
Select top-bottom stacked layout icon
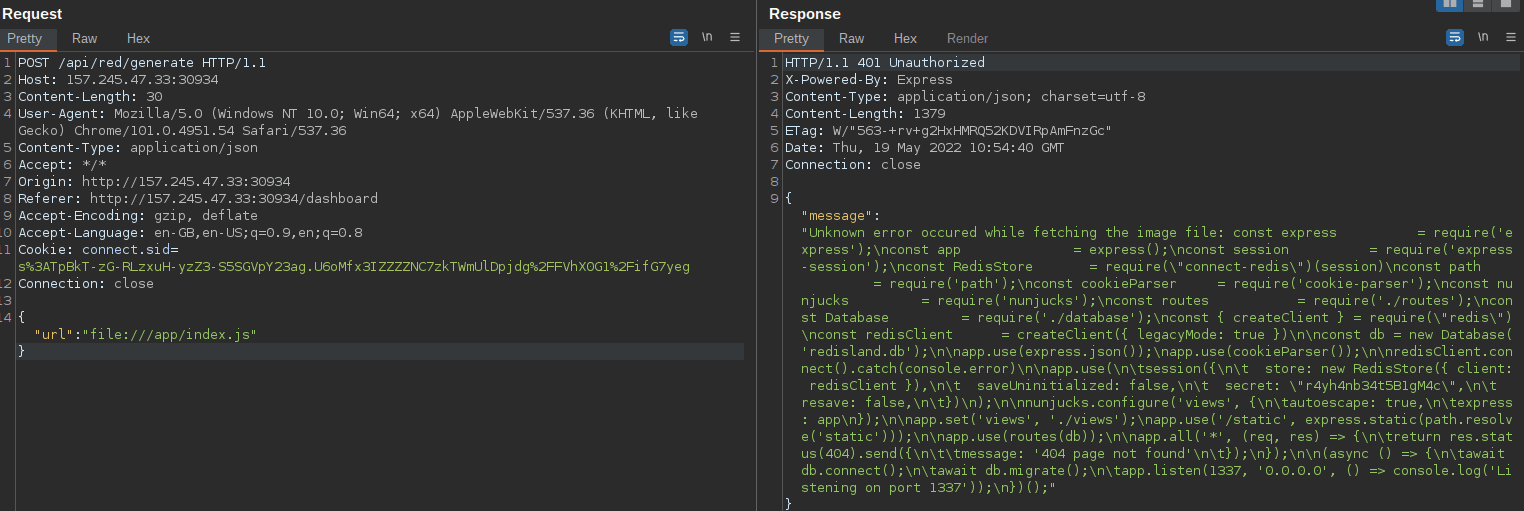coord(1477,5)
